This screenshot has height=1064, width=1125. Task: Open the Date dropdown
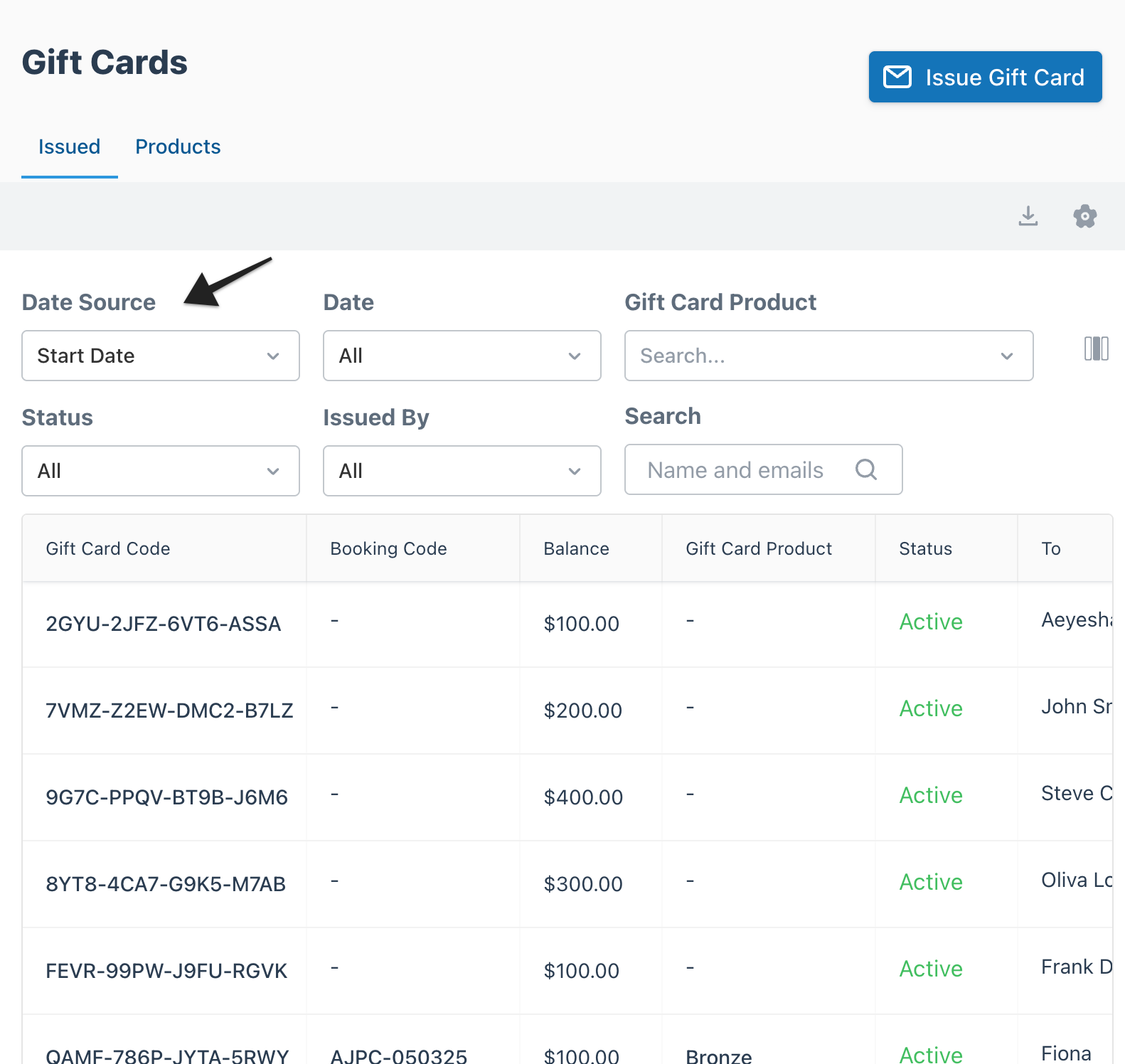(x=462, y=356)
